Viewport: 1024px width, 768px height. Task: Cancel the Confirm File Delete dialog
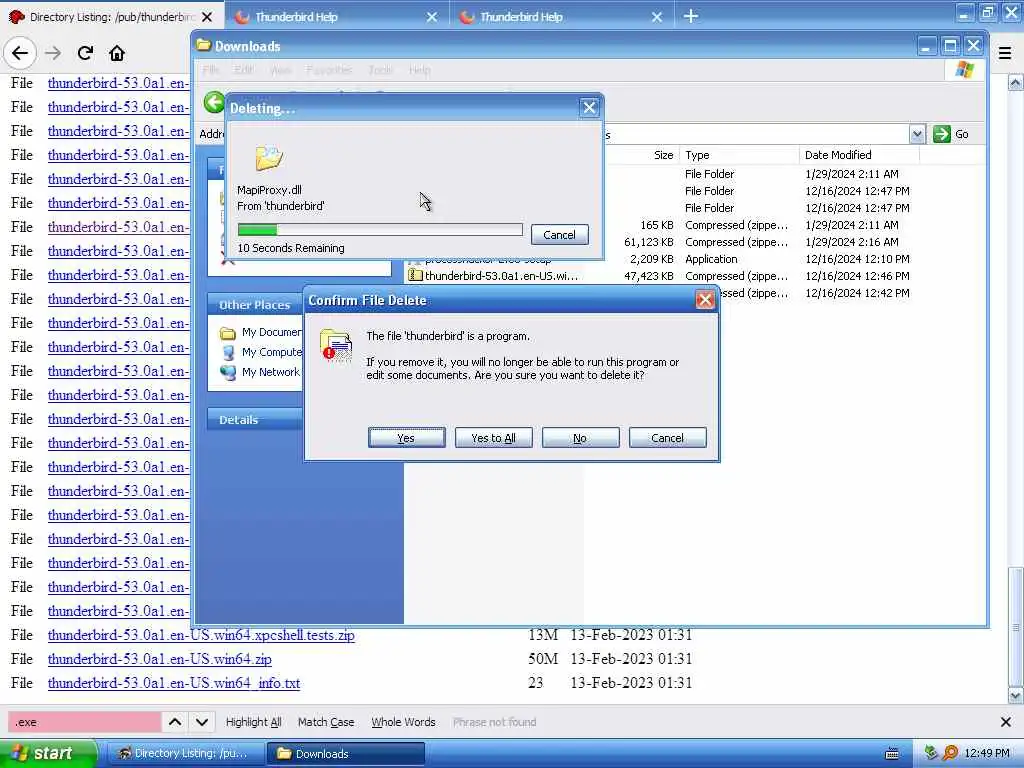coord(667,438)
